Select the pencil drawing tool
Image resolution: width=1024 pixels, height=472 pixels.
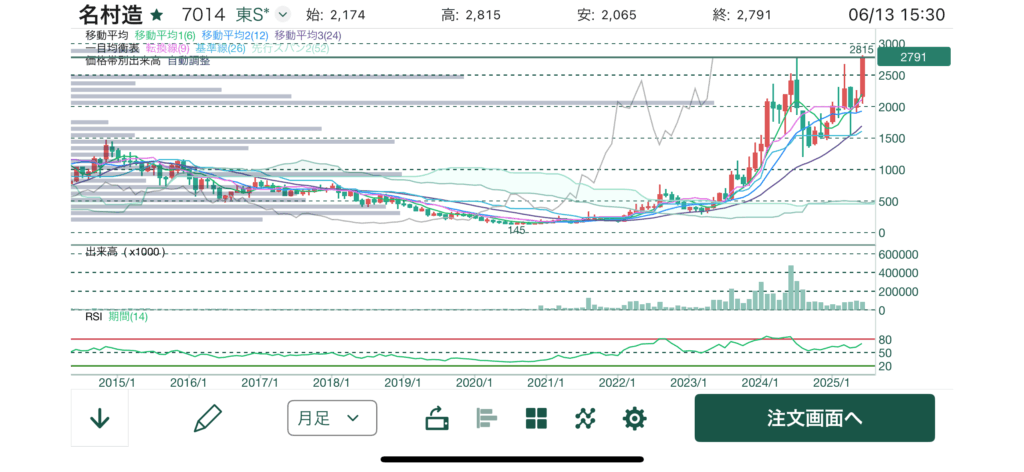pyautogui.click(x=208, y=418)
